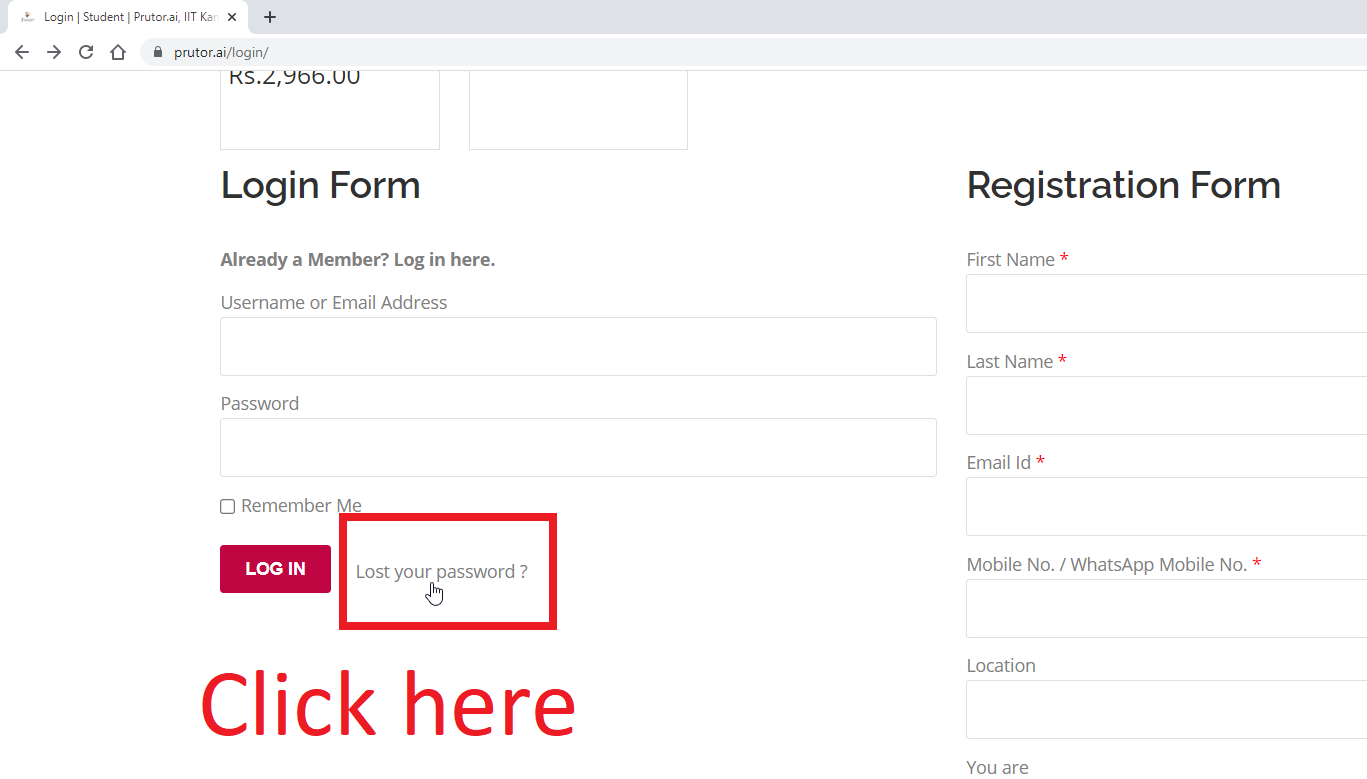Click the Last Name input box
The height and width of the screenshot is (779, 1367).
[1166, 406]
